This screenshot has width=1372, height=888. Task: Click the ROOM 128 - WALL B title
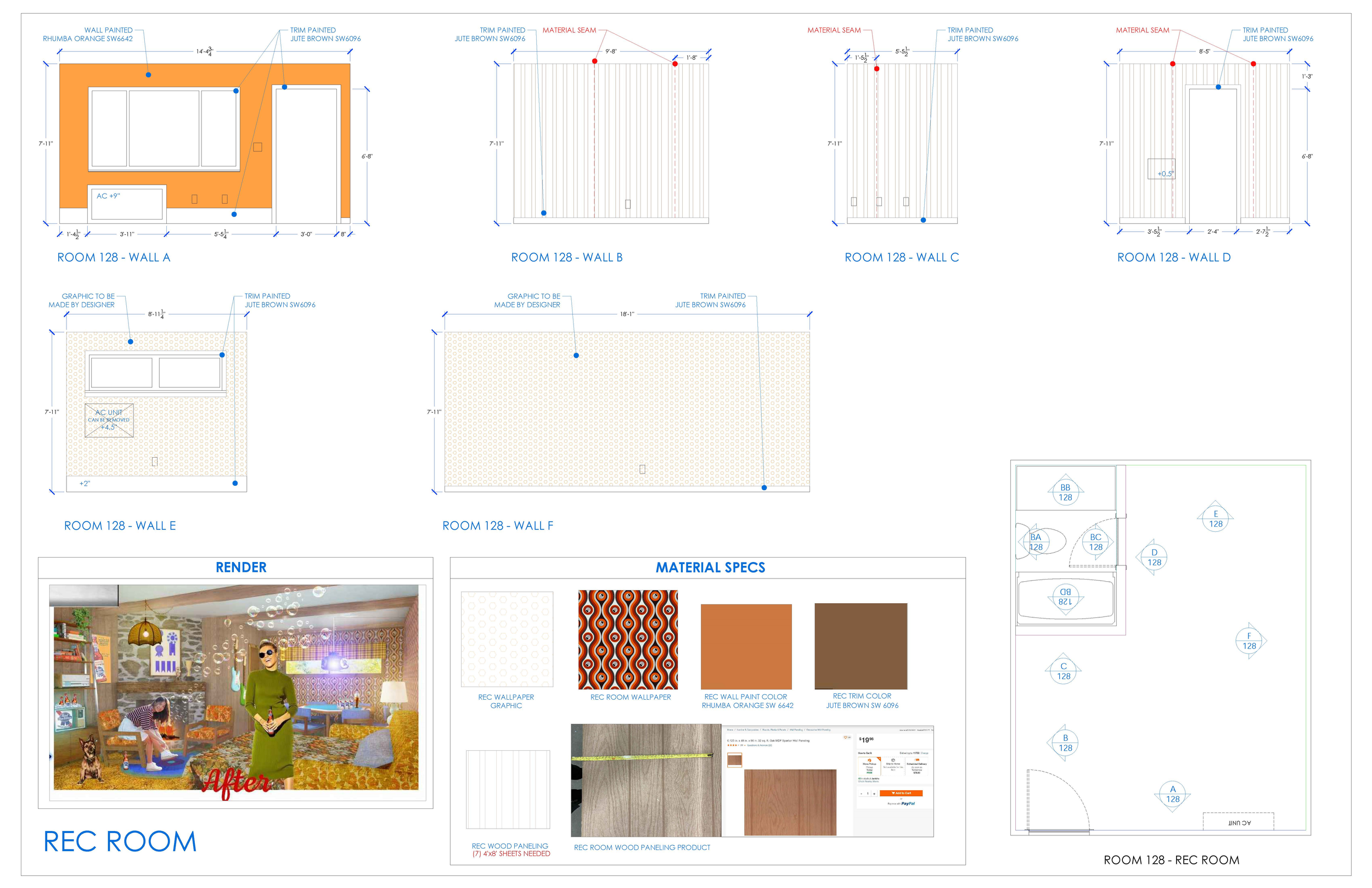[567, 257]
